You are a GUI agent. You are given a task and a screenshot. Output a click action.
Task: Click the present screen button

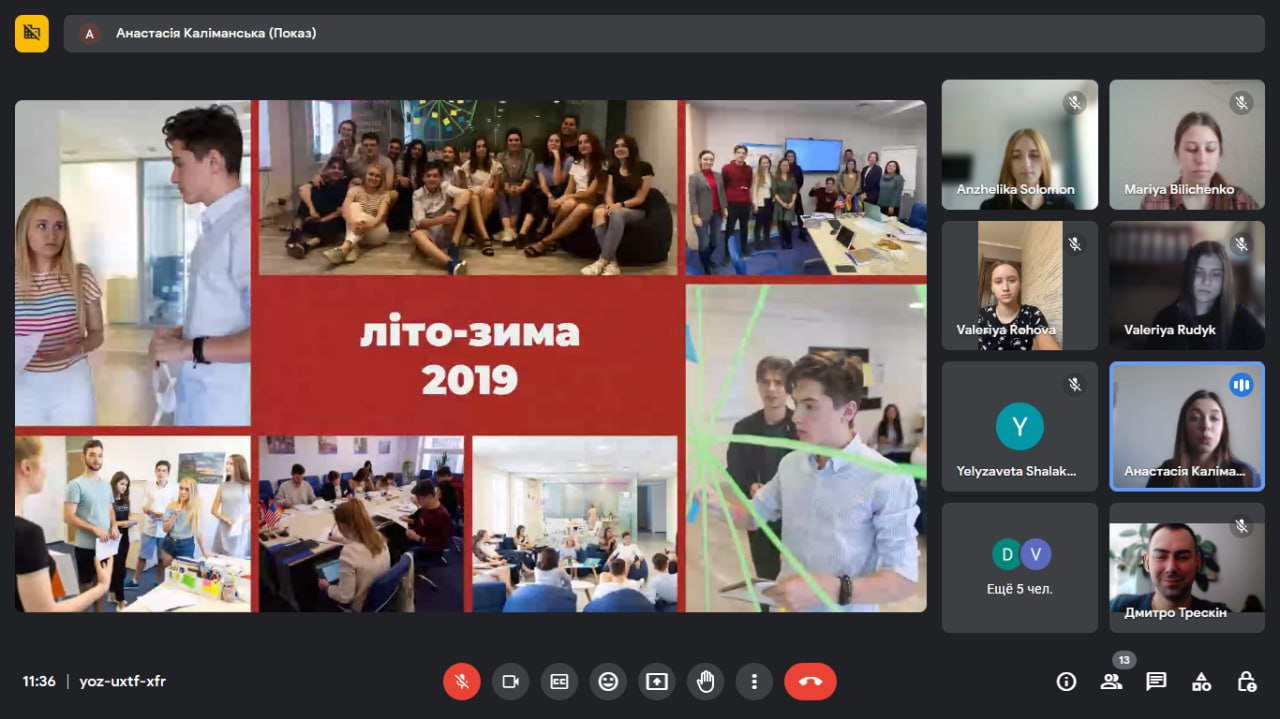click(657, 681)
